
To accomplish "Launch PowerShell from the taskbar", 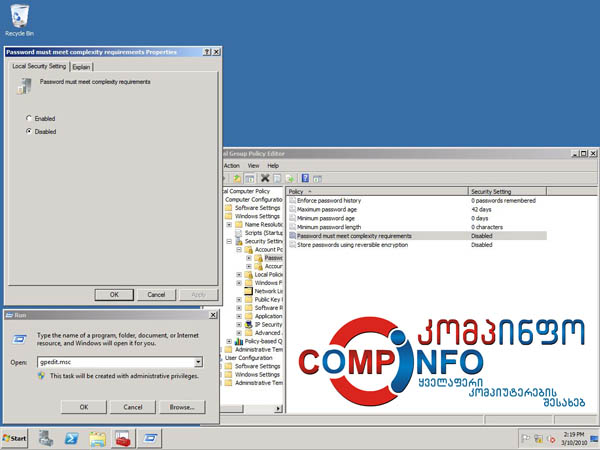I will (x=72, y=439).
